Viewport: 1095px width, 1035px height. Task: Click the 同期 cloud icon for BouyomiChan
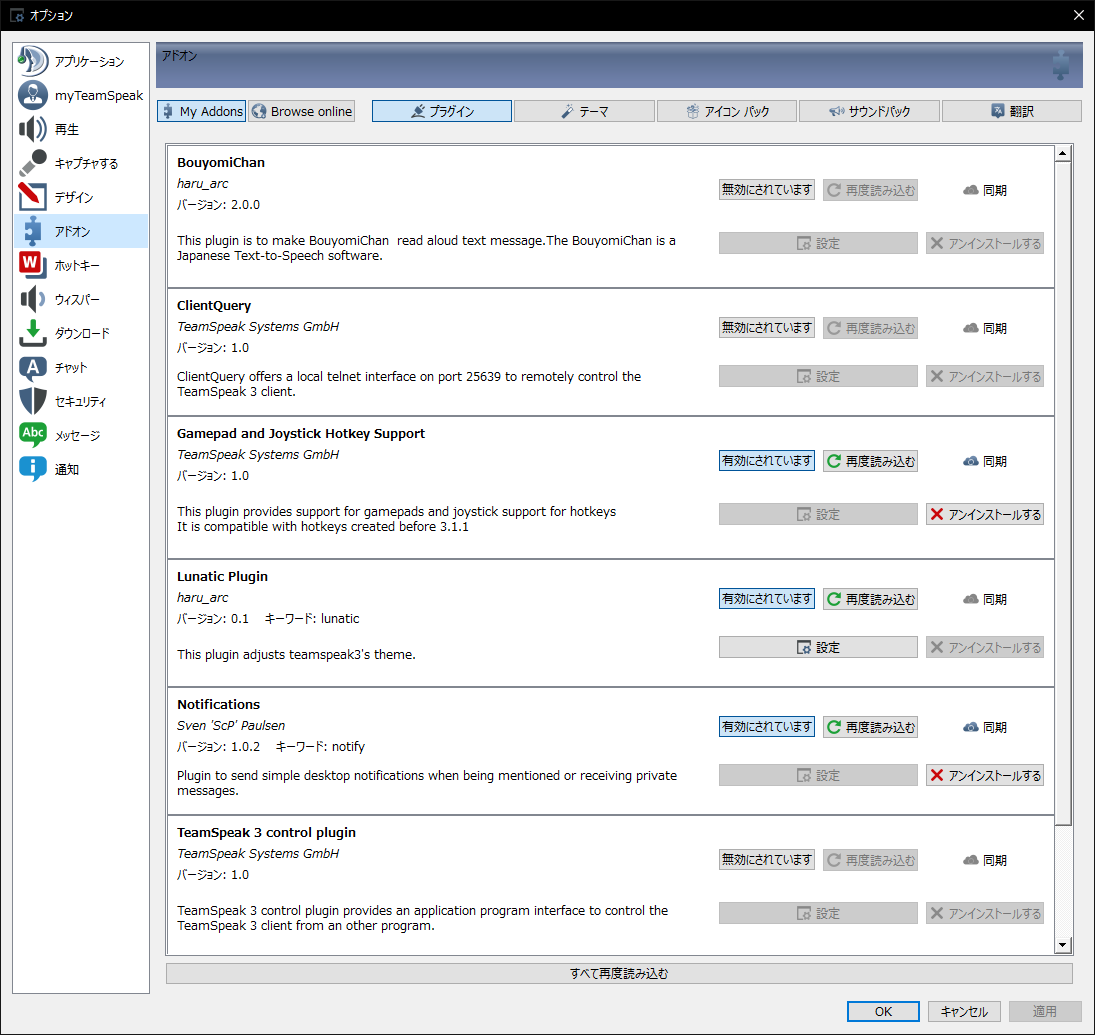coord(970,190)
